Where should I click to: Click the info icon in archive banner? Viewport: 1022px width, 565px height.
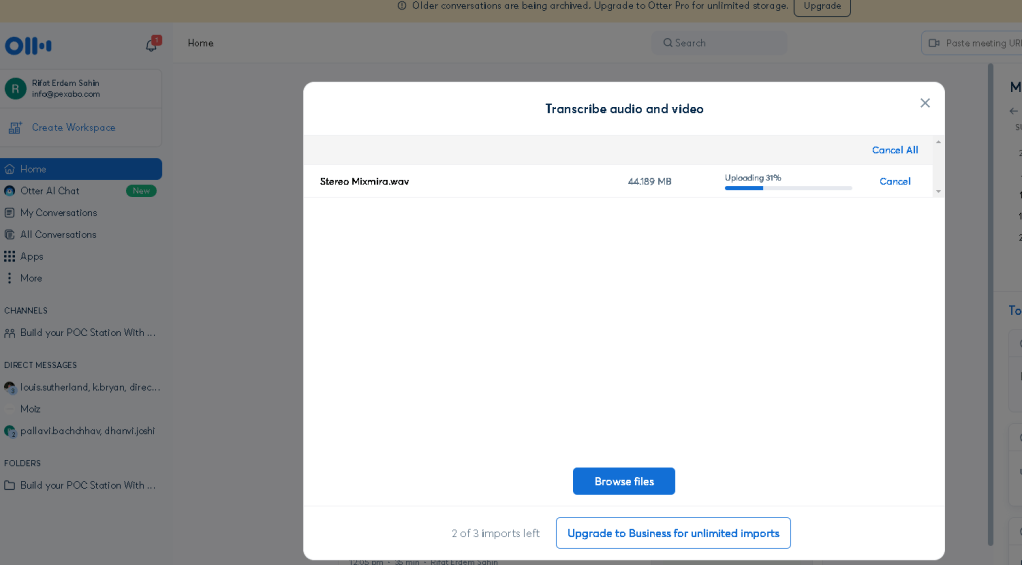pos(402,6)
